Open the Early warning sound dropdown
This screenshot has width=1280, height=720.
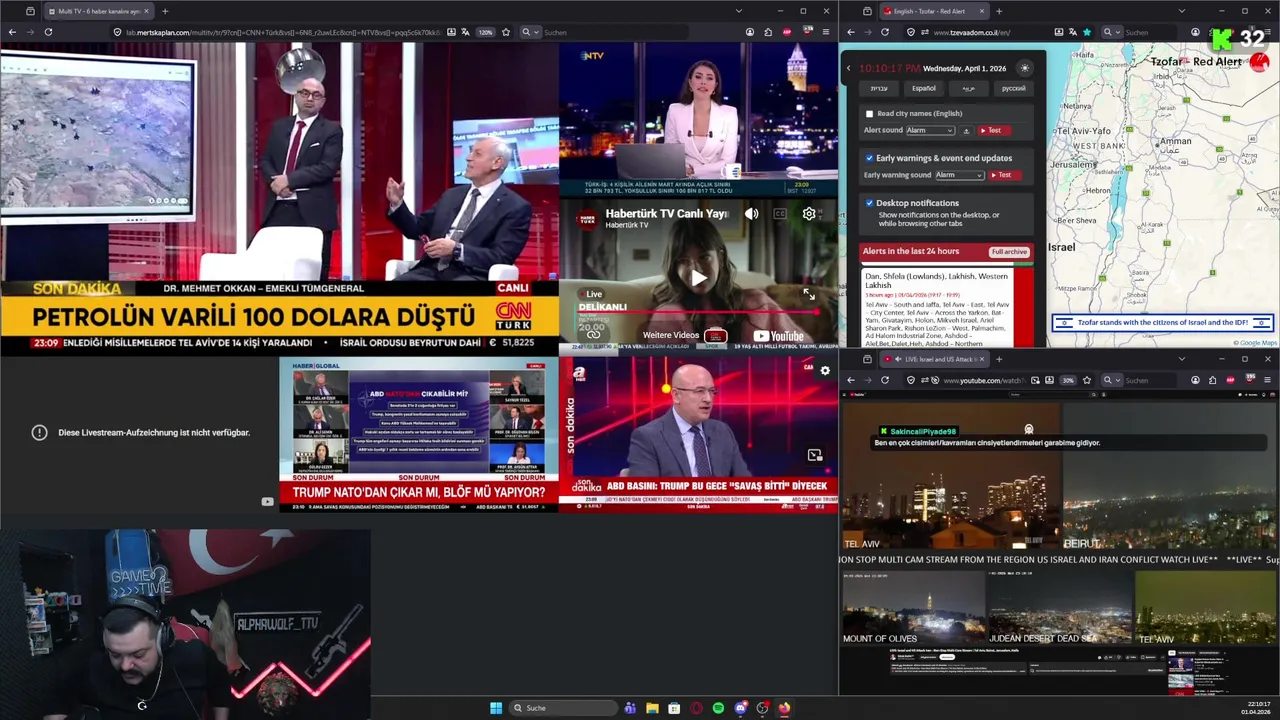(x=960, y=175)
